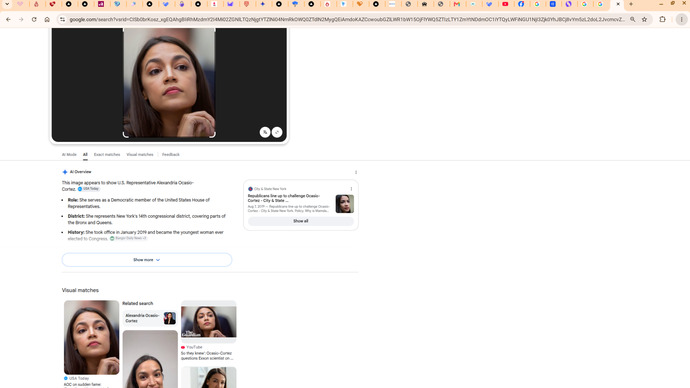Open City & State New York article link
This screenshot has width=690, height=388.
(284, 198)
